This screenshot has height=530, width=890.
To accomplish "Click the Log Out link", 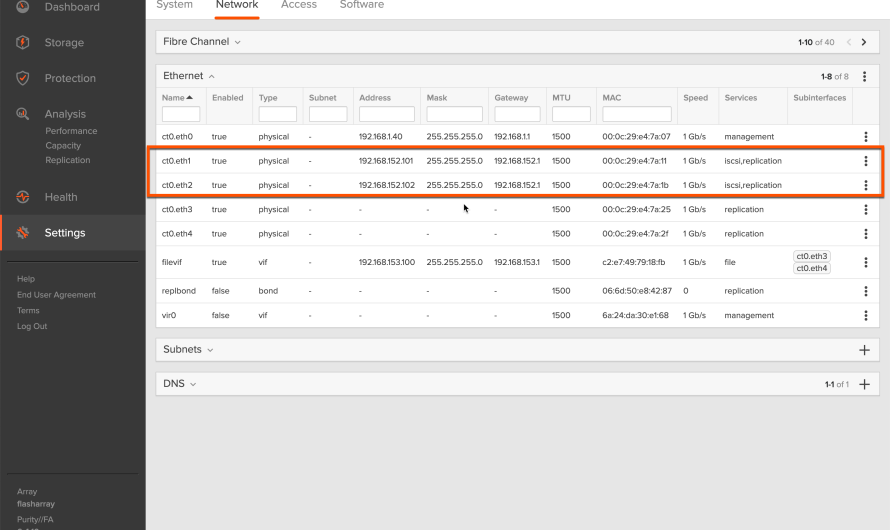I will click(x=32, y=326).
